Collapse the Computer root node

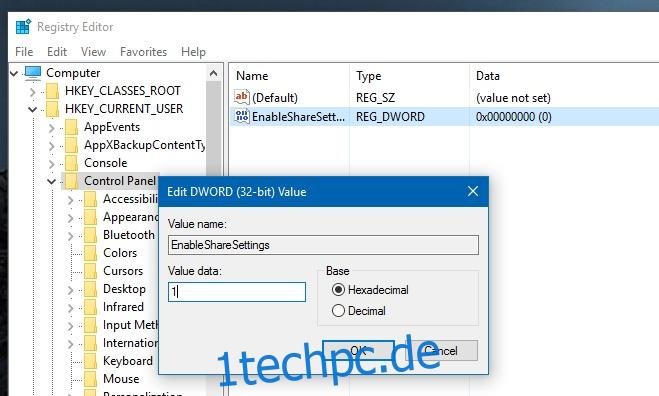(x=14, y=74)
